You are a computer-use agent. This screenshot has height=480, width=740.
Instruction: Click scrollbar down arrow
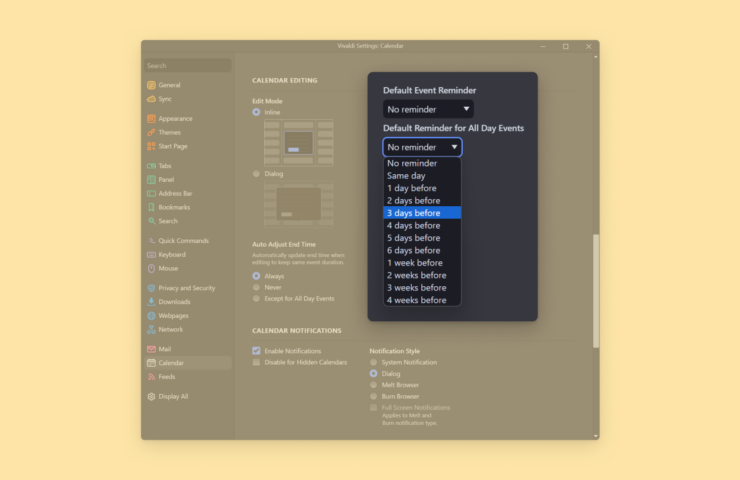[596, 436]
